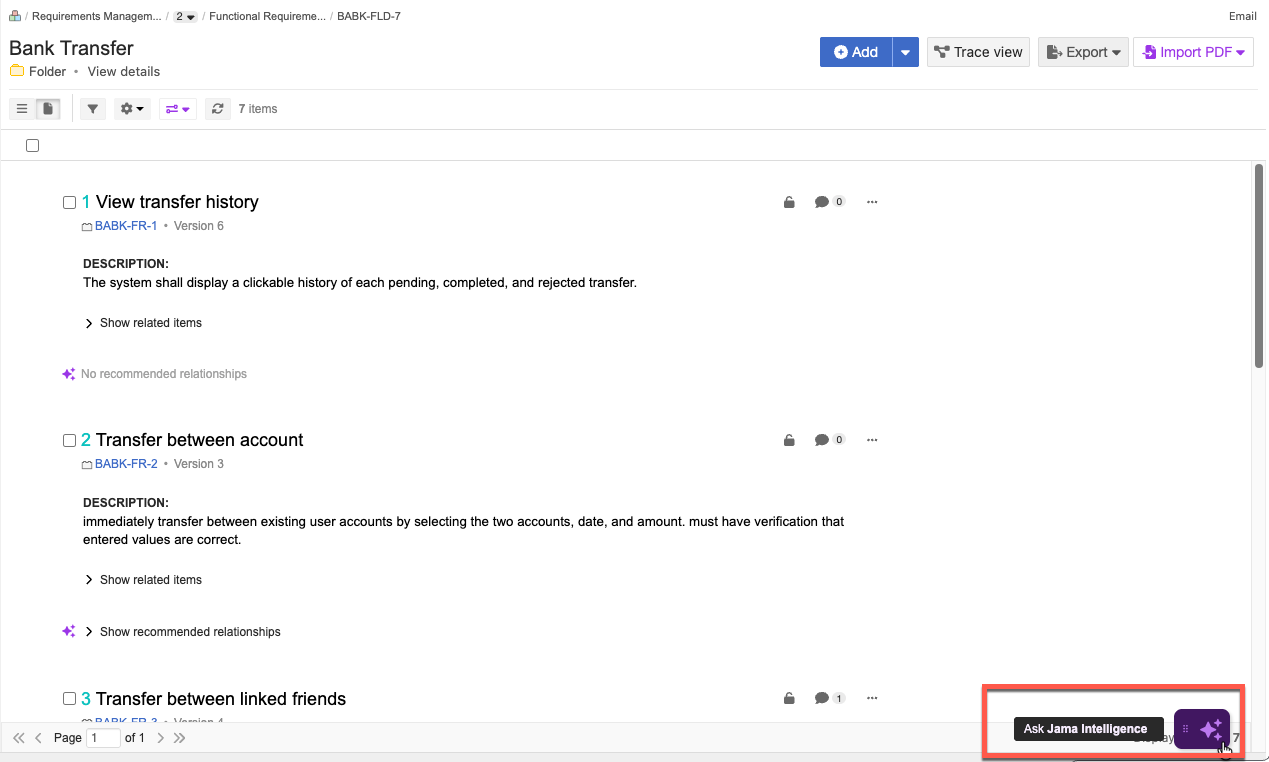Toggle the select all items checkbox
This screenshot has width=1269, height=762.
click(x=33, y=145)
